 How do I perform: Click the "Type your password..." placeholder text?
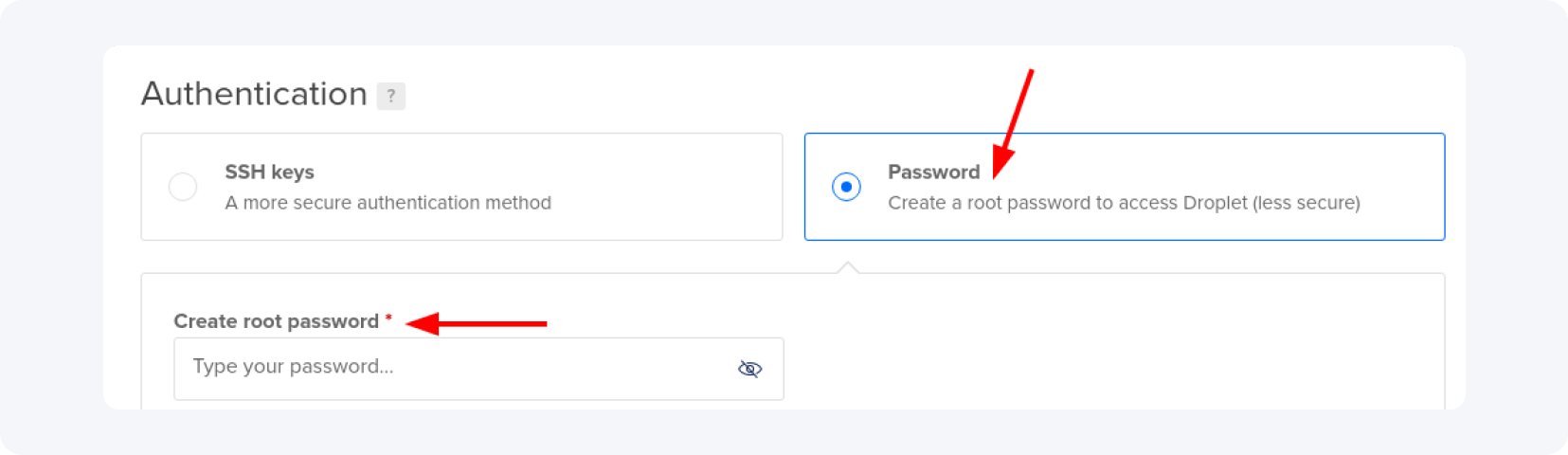pyautogui.click(x=293, y=367)
